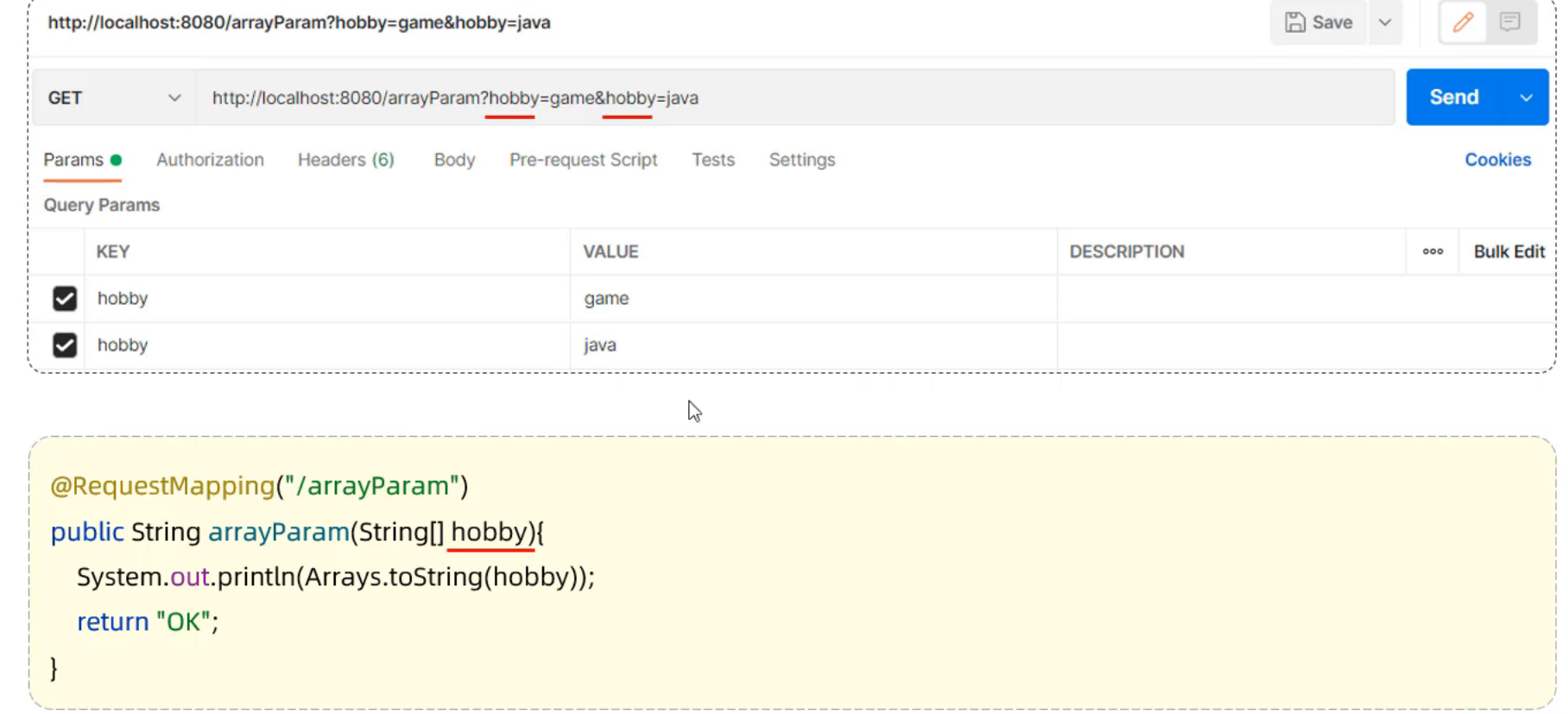1568x714 pixels.
Task: Click the three-dot column options icon
Action: point(1432,251)
